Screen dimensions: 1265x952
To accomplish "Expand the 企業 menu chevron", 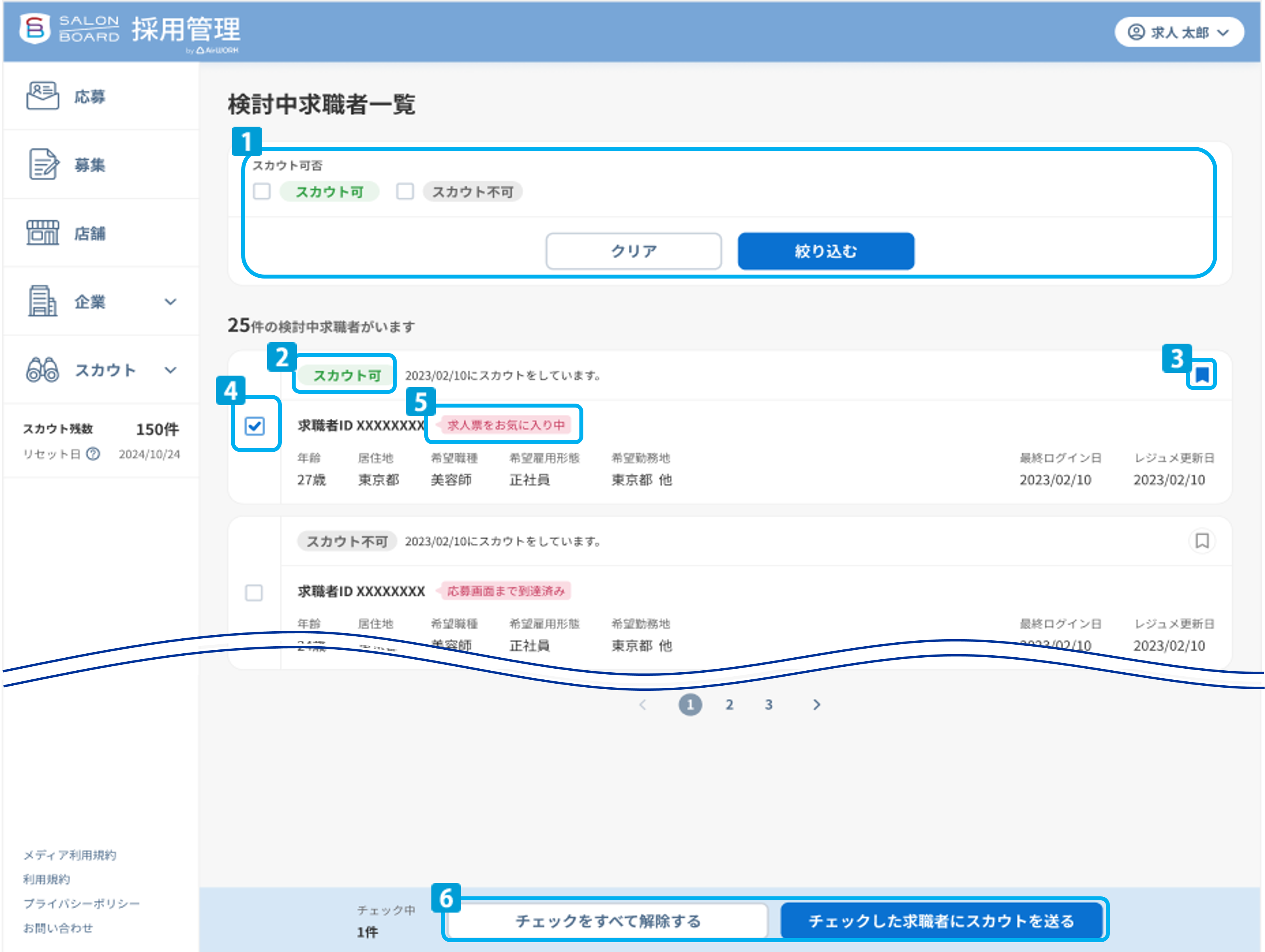I will pyautogui.click(x=171, y=301).
